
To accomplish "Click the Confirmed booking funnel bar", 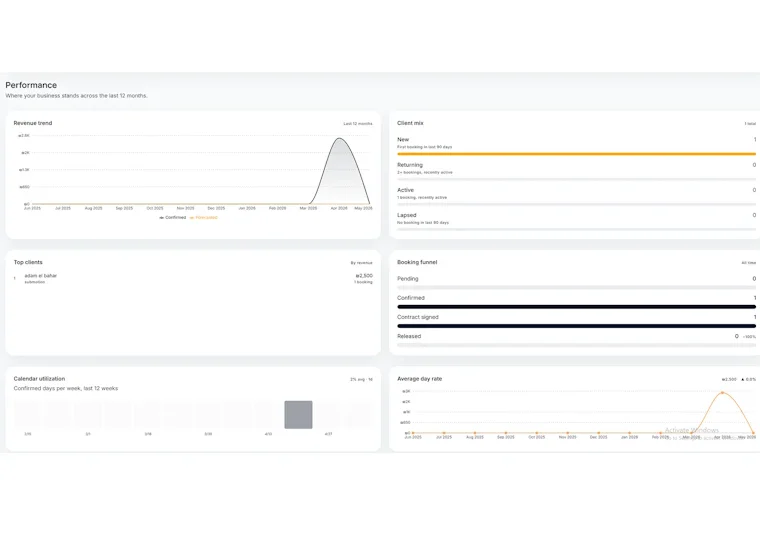I will 576,306.
